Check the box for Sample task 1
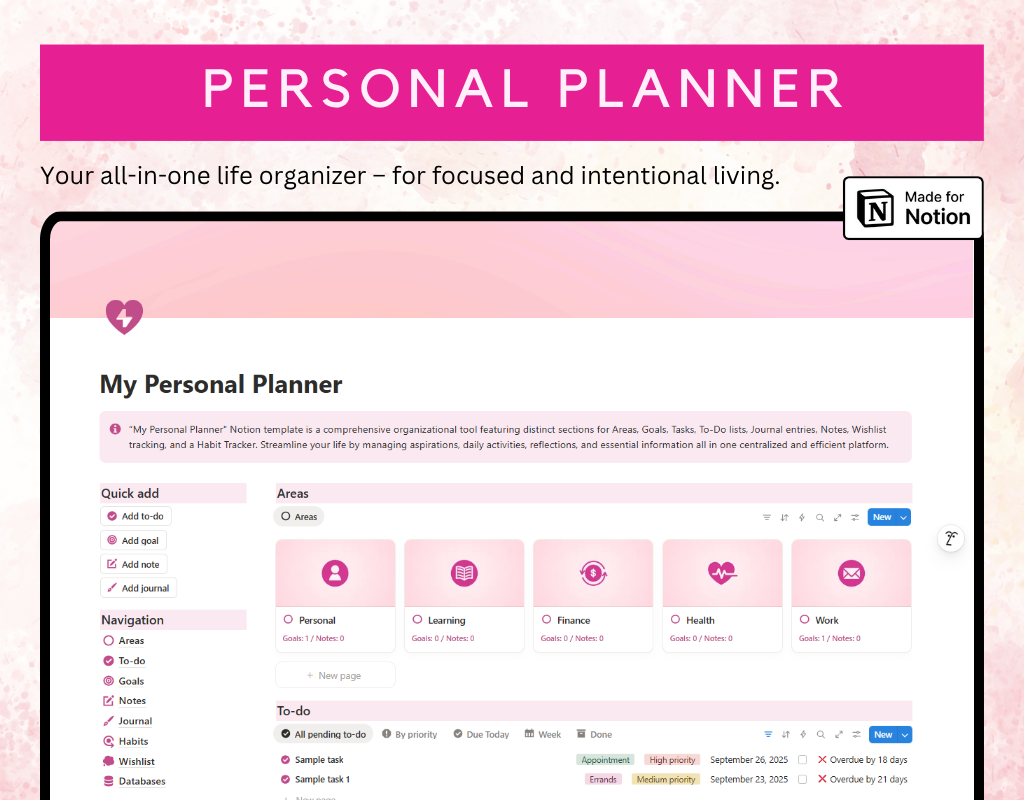The height and width of the screenshot is (800, 1024). coord(802,779)
